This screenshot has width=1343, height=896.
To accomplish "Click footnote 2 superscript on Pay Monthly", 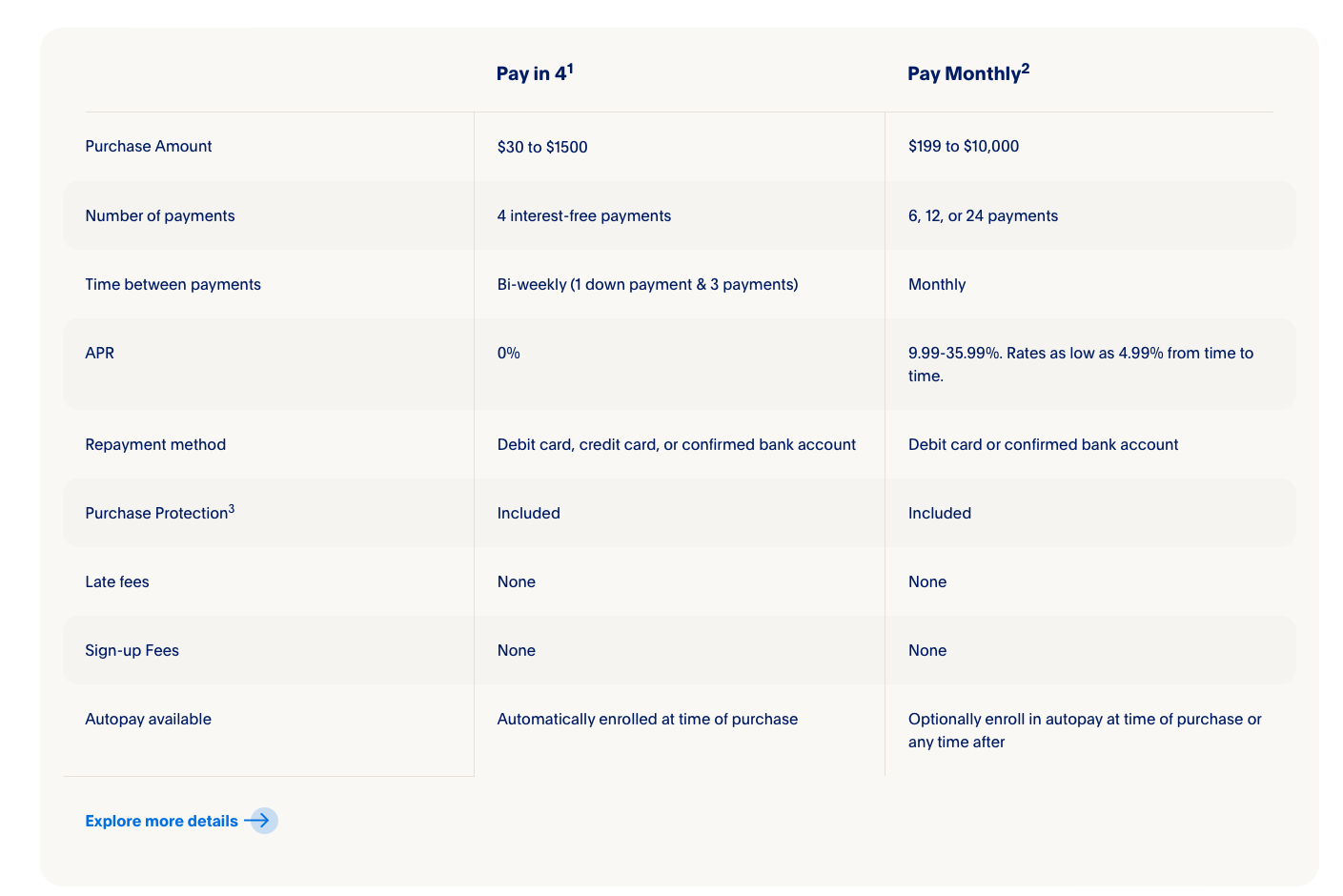I will [x=1026, y=68].
